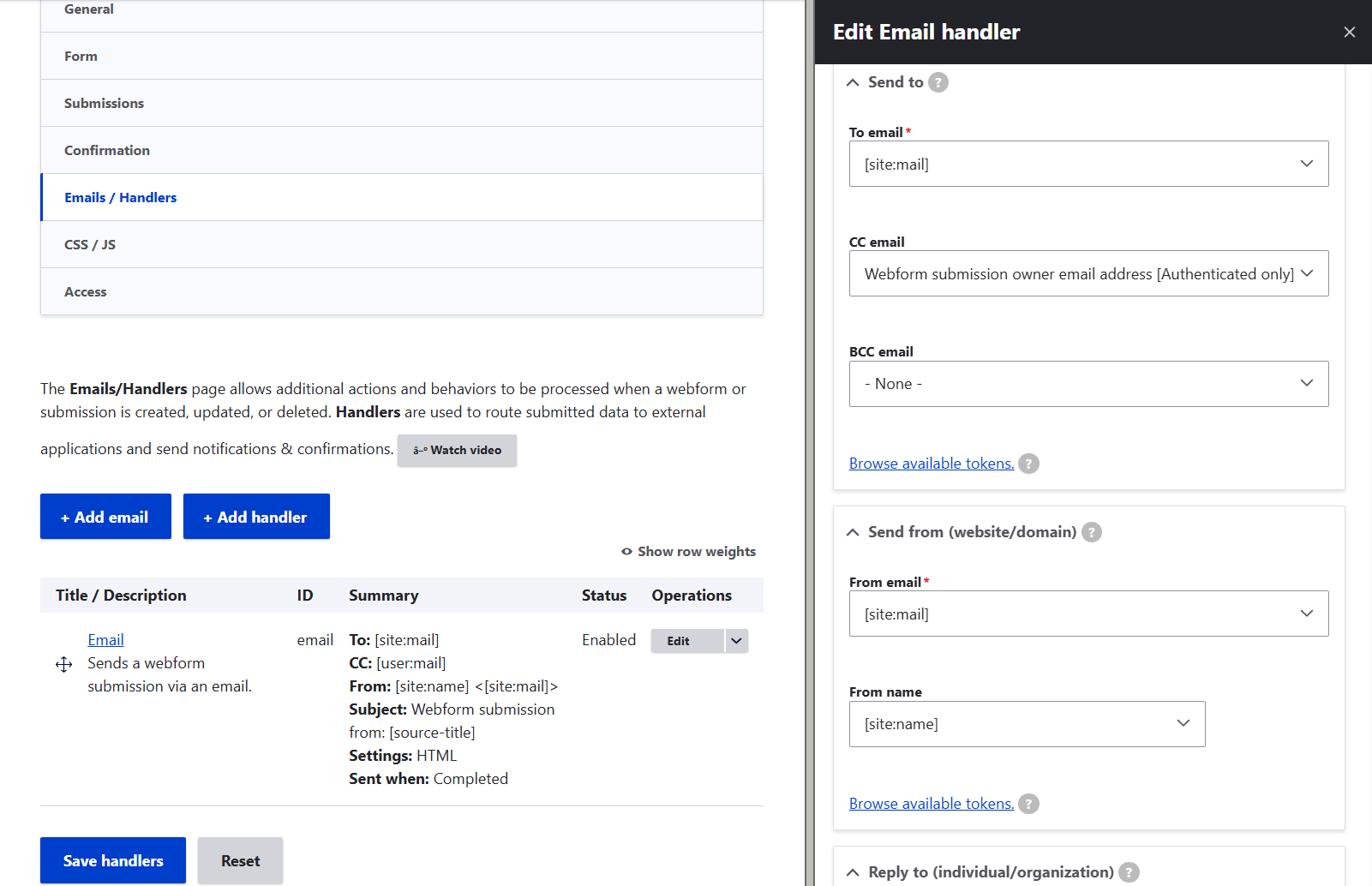Screen dimensions: 1372x886
Task: Open the BCC email dropdown
Action: [1088, 384]
